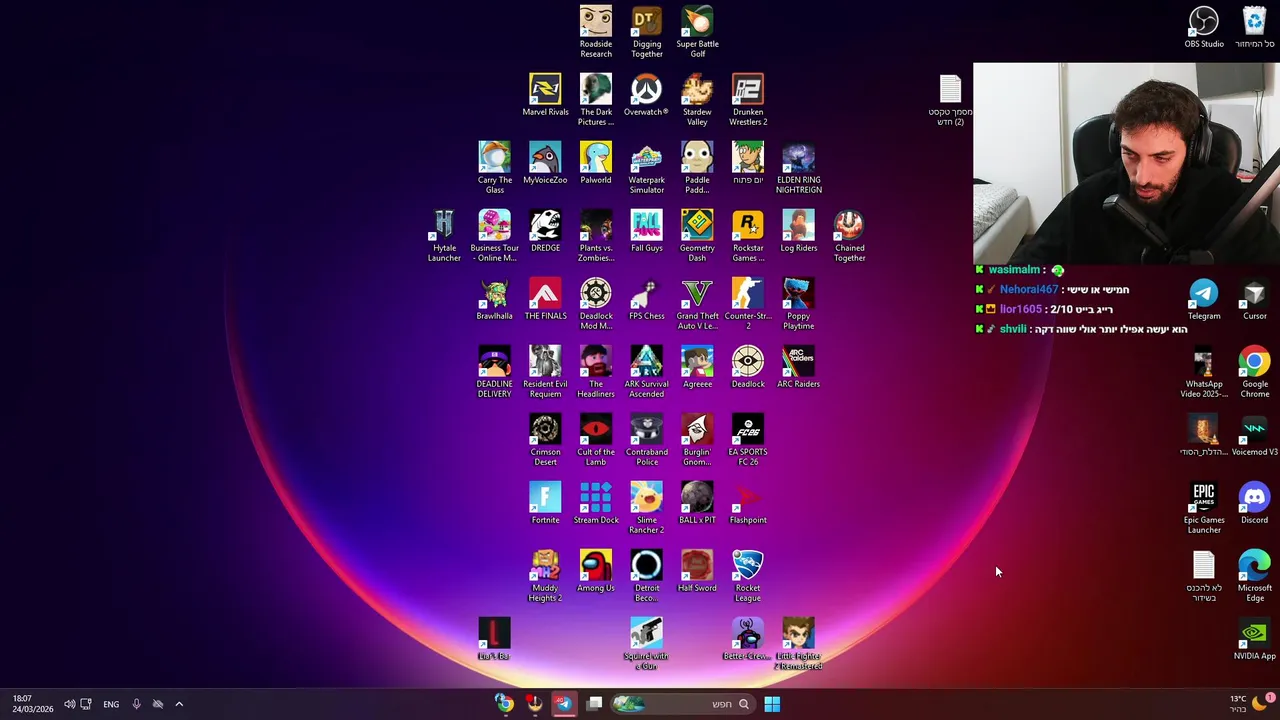
Task: Launch Counter-Strike 2 shortcut
Action: 748,304
